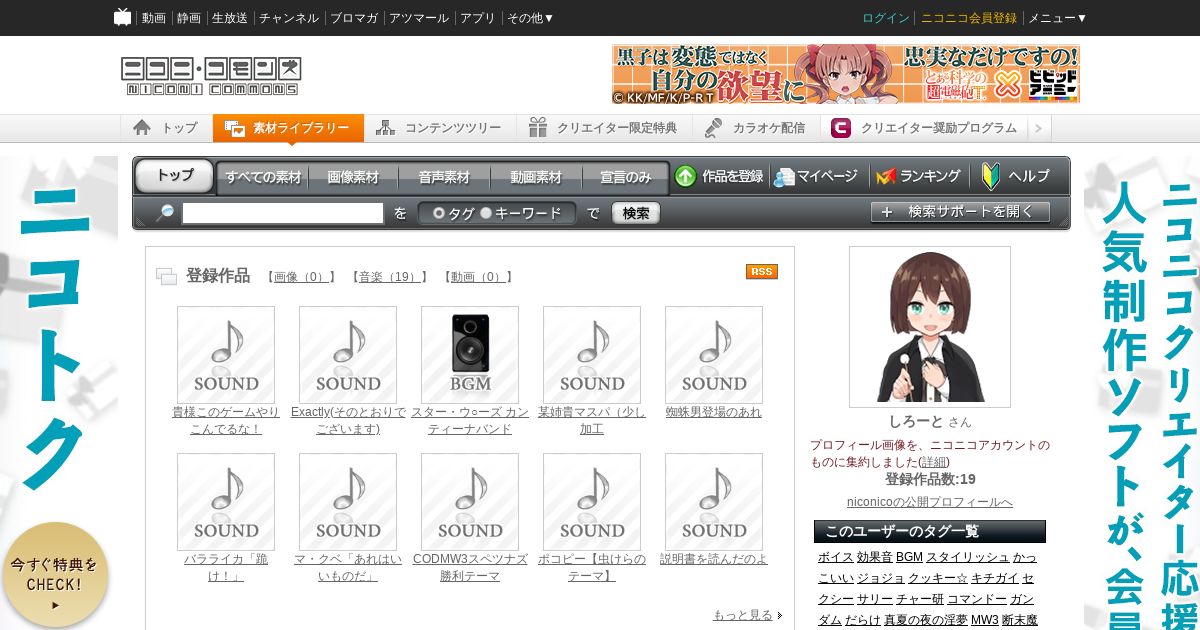Click しろーと user avatar image
The height and width of the screenshot is (630, 1200).
pos(930,327)
